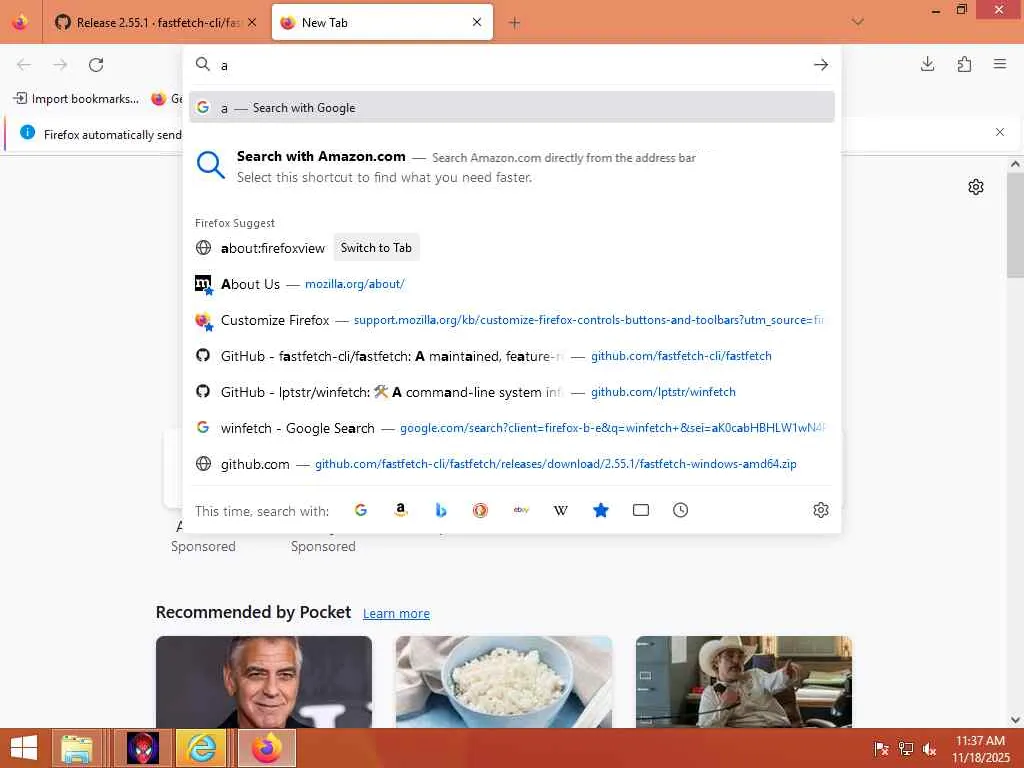The height and width of the screenshot is (768, 1024).
Task: Click the Switch to Tab button
Action: pos(376,248)
